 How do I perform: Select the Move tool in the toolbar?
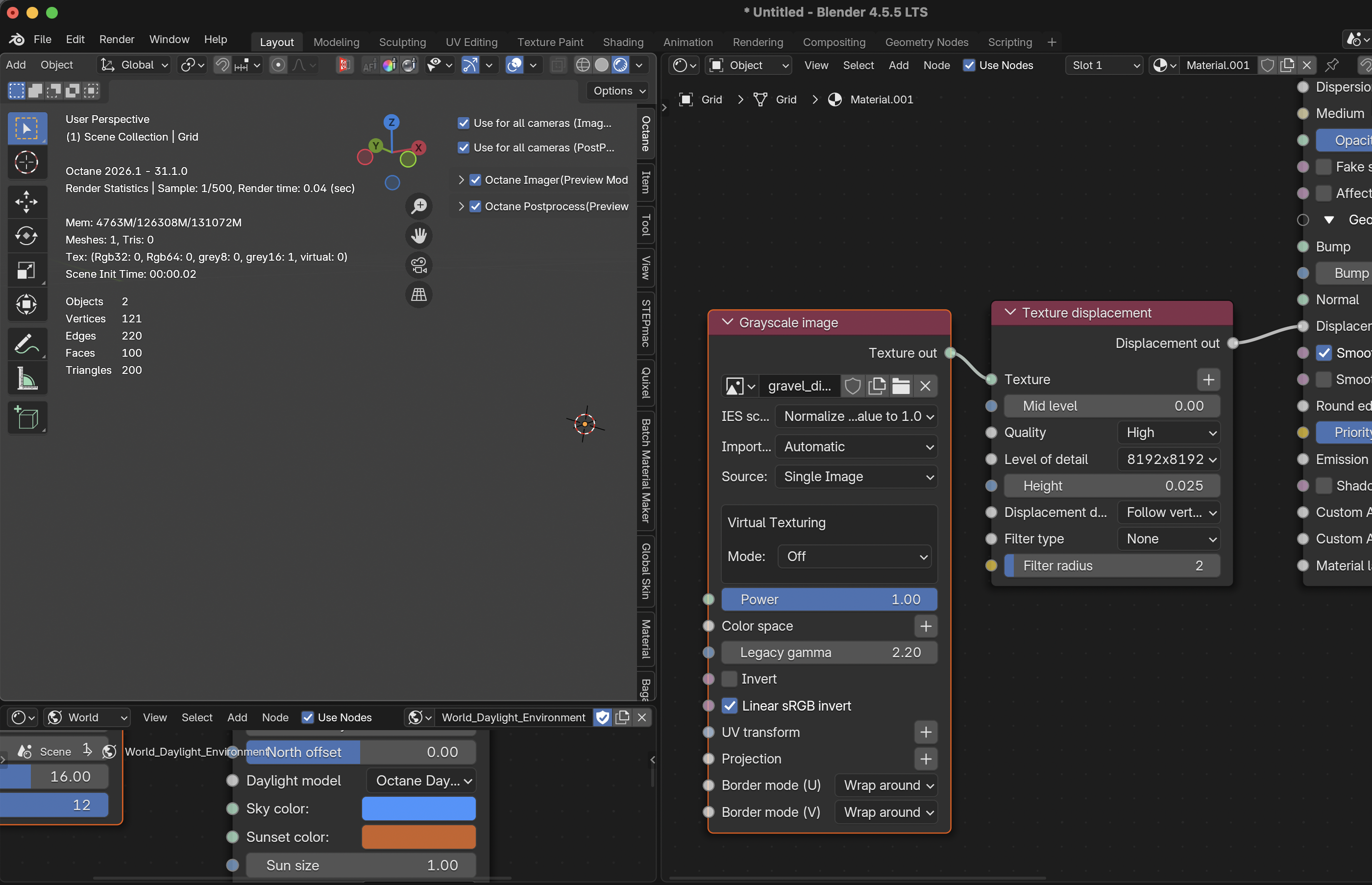coord(26,202)
